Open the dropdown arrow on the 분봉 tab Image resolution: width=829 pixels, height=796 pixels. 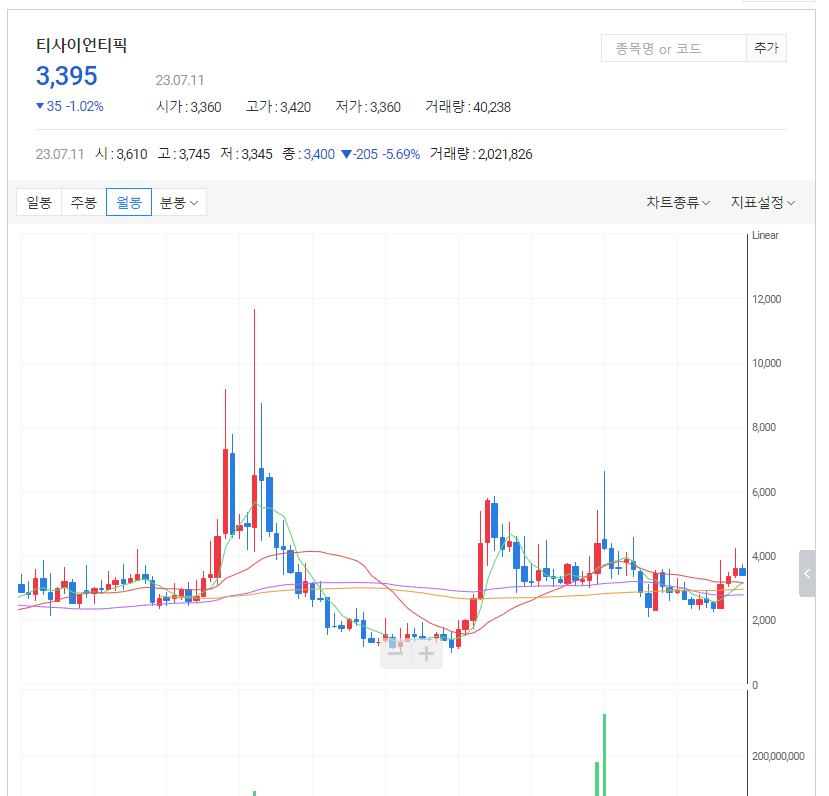click(193, 201)
